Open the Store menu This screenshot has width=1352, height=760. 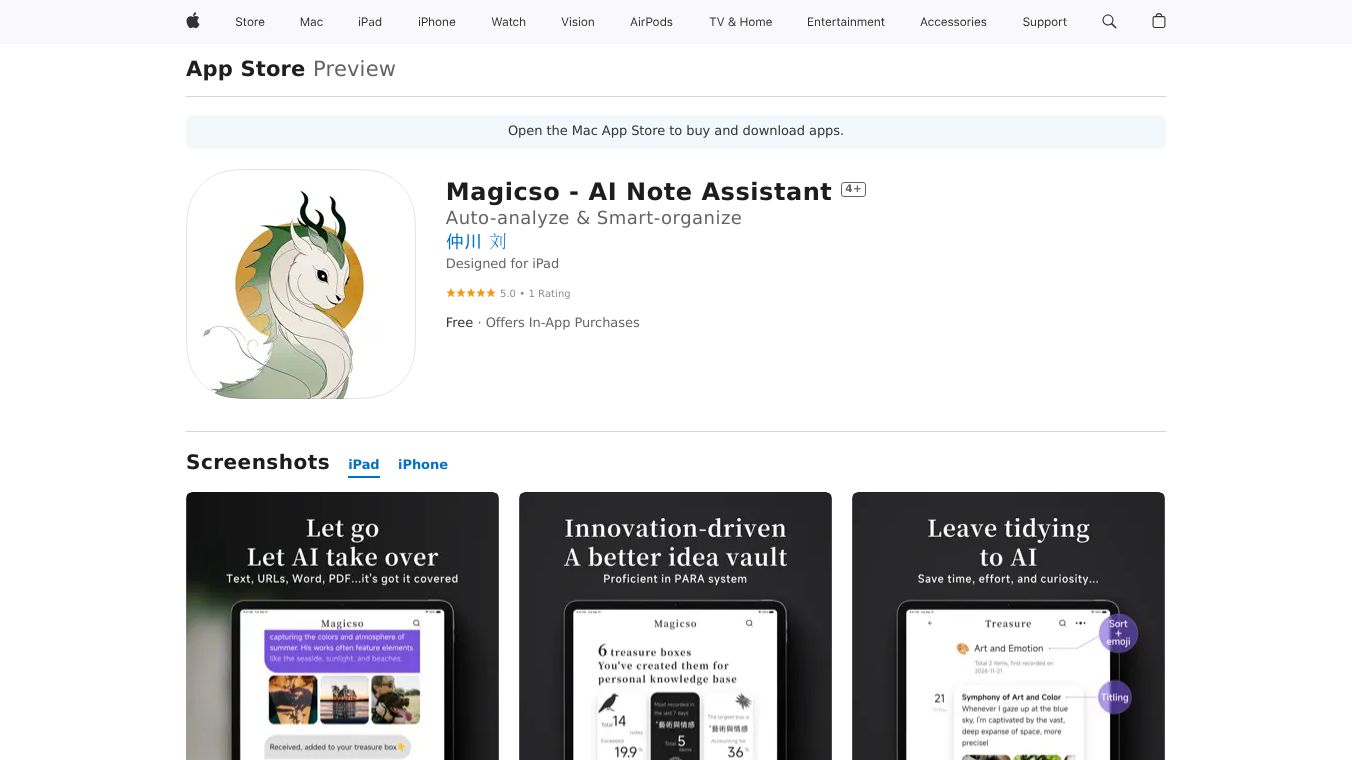coord(250,22)
